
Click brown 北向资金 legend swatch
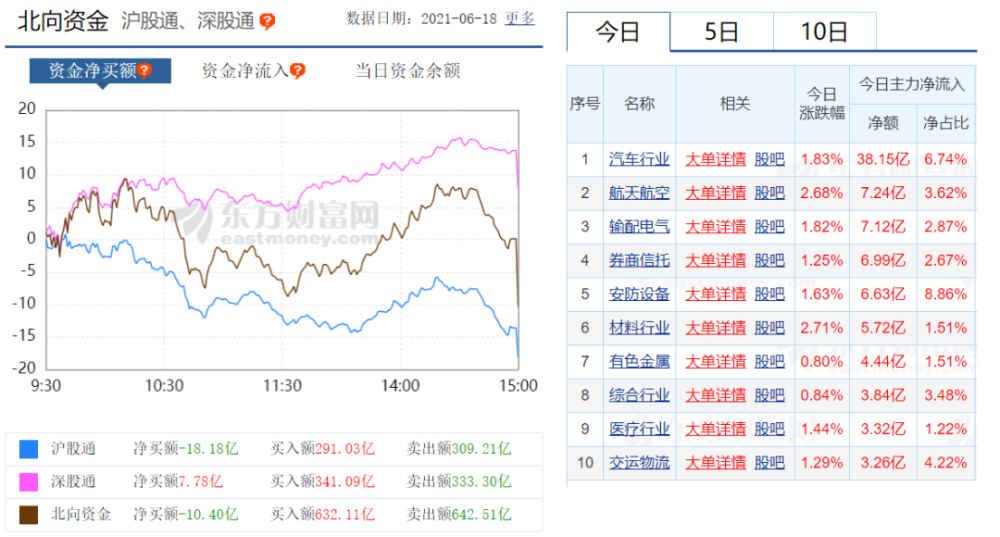(29, 515)
